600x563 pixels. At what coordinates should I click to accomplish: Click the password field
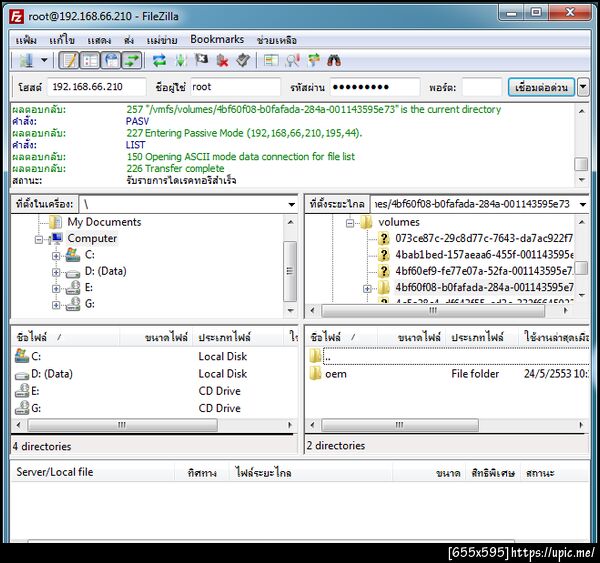pos(375,87)
